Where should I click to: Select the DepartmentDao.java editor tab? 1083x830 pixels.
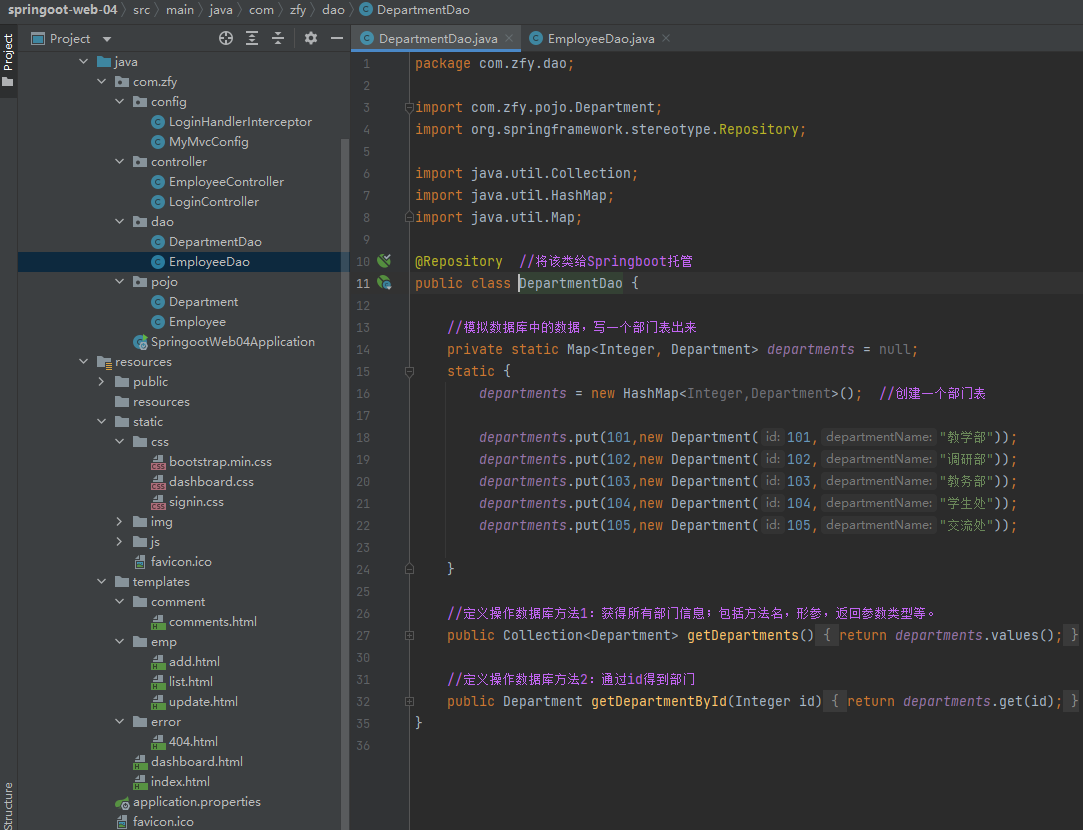tap(437, 39)
